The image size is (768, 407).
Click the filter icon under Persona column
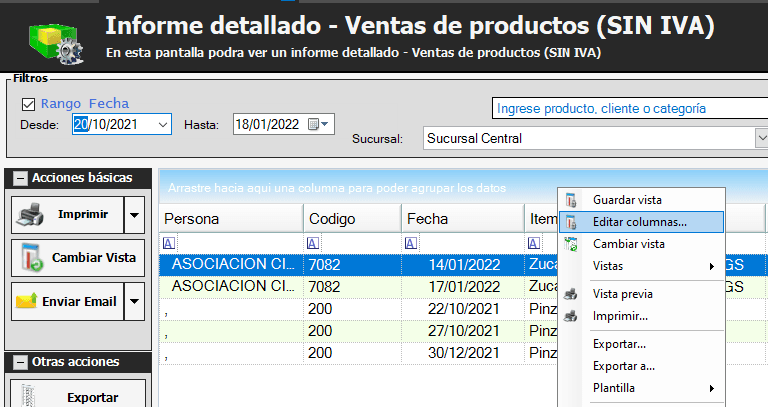(x=169, y=243)
